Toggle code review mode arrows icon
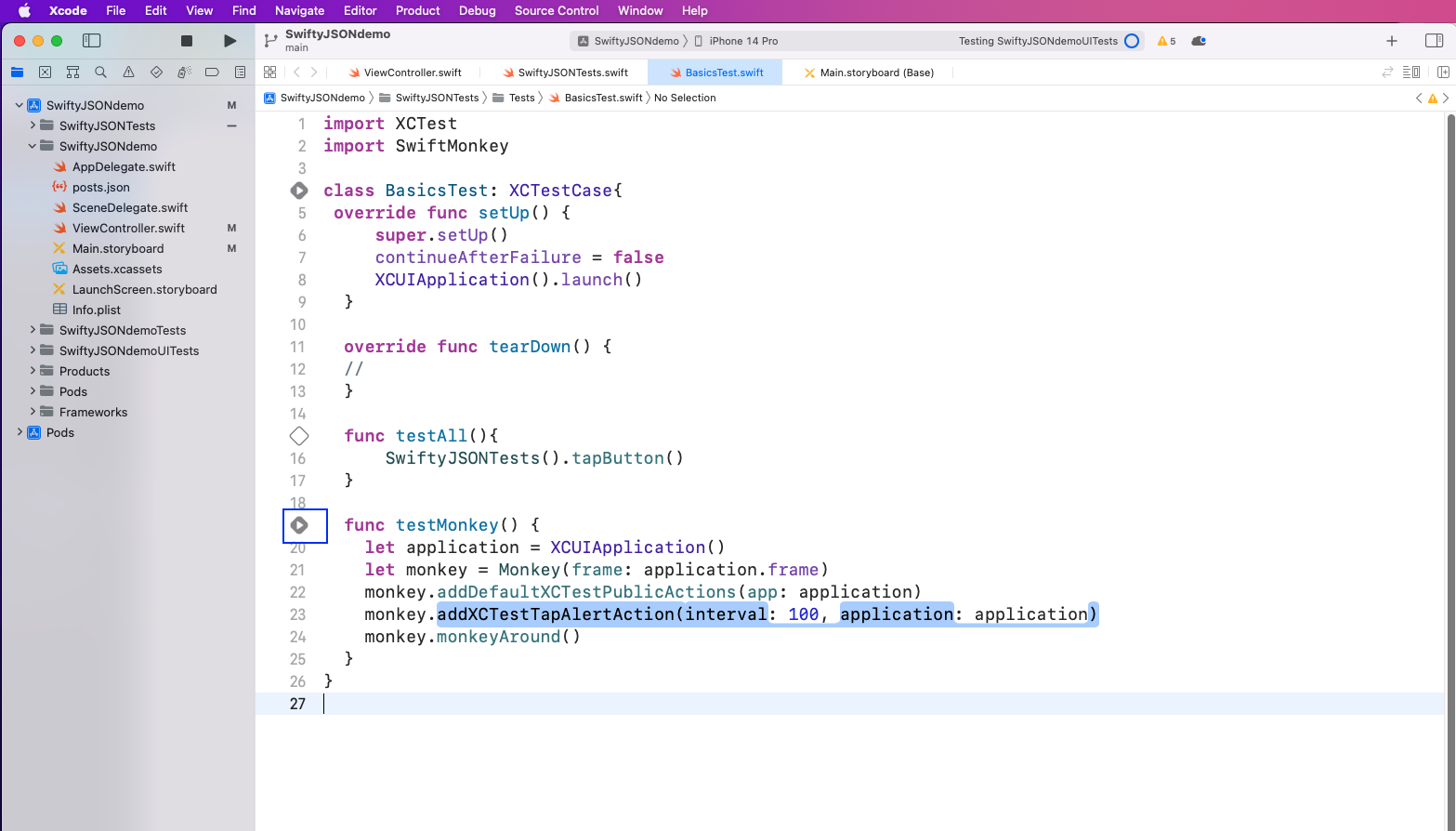The image size is (1456, 831). (x=1387, y=72)
